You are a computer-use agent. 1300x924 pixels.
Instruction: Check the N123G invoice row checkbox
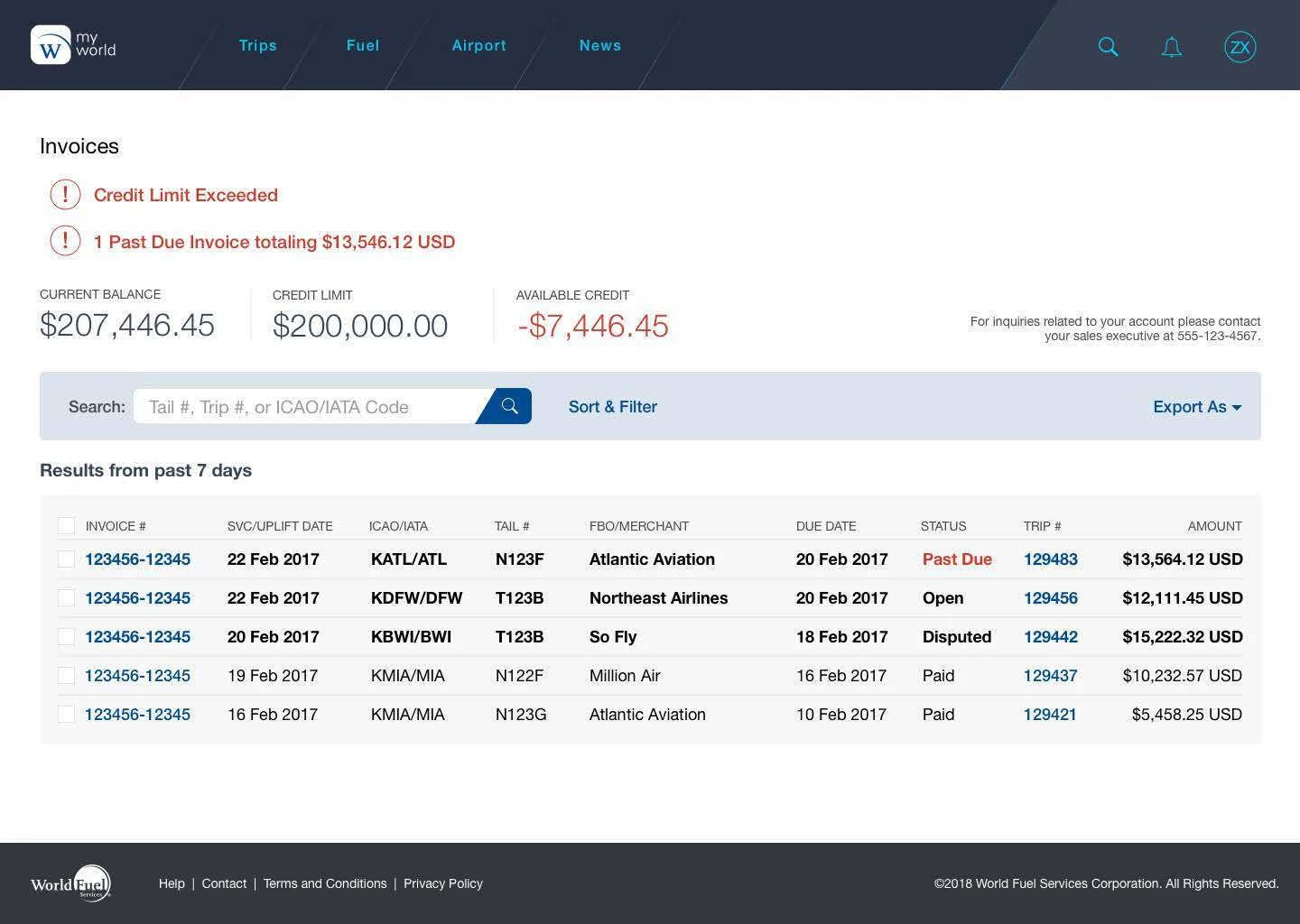(x=66, y=714)
